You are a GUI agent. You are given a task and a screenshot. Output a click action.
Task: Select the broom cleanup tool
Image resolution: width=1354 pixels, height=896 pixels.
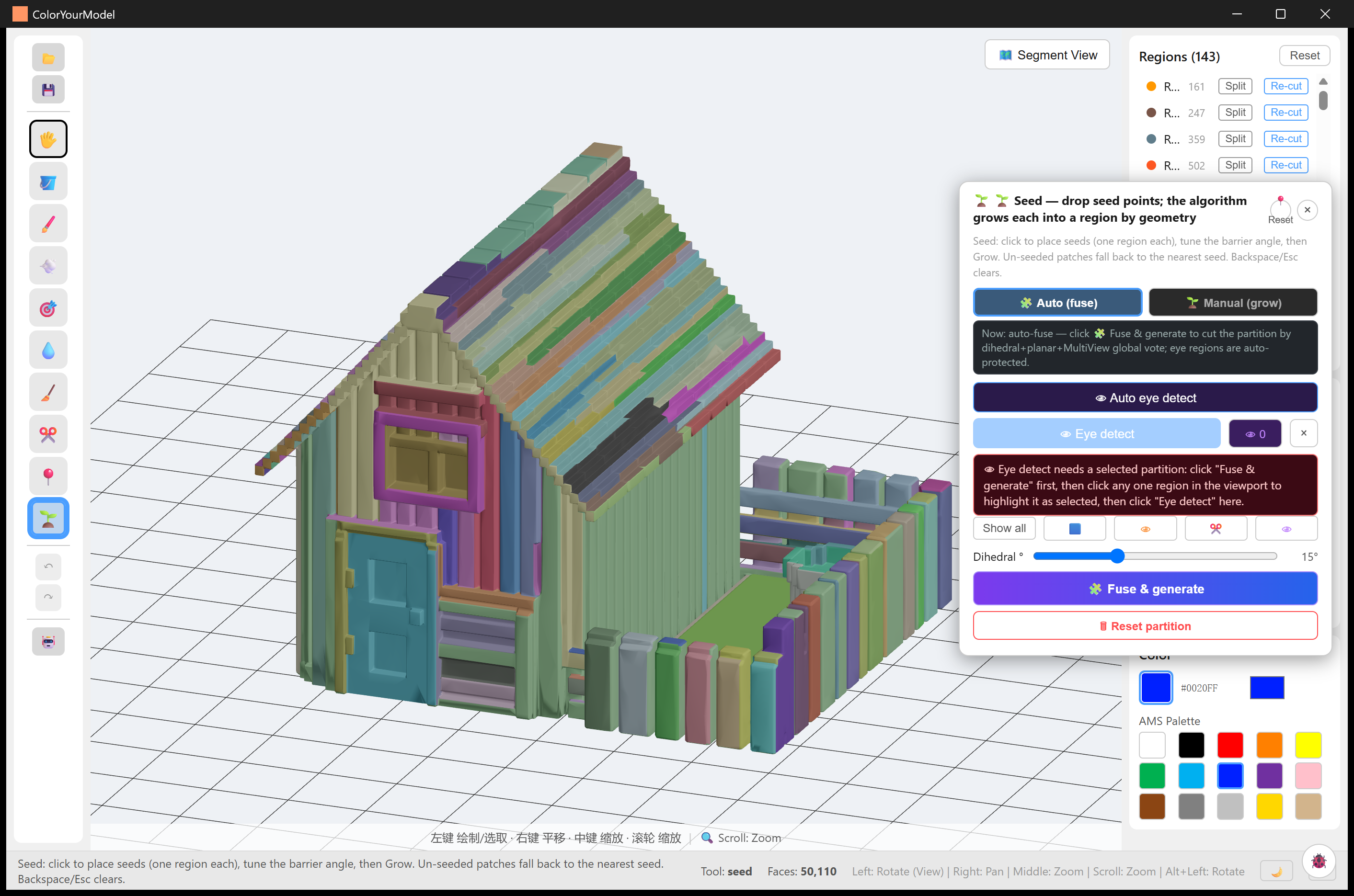point(48,392)
